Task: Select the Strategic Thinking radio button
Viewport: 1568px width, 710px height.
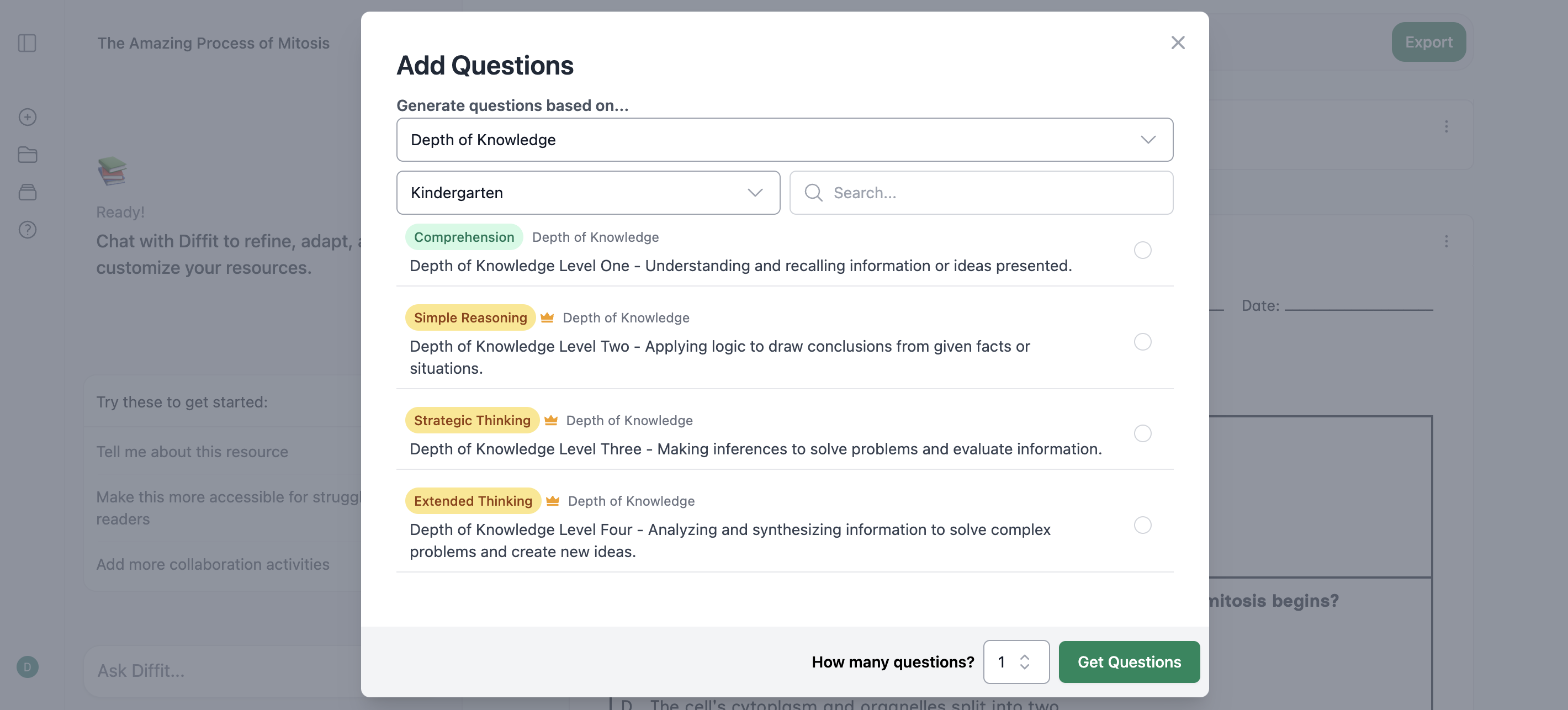Action: pyautogui.click(x=1142, y=433)
